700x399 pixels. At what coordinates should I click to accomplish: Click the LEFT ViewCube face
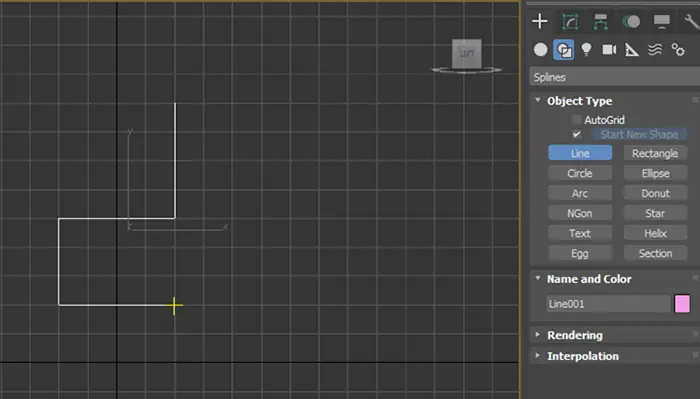tap(467, 54)
